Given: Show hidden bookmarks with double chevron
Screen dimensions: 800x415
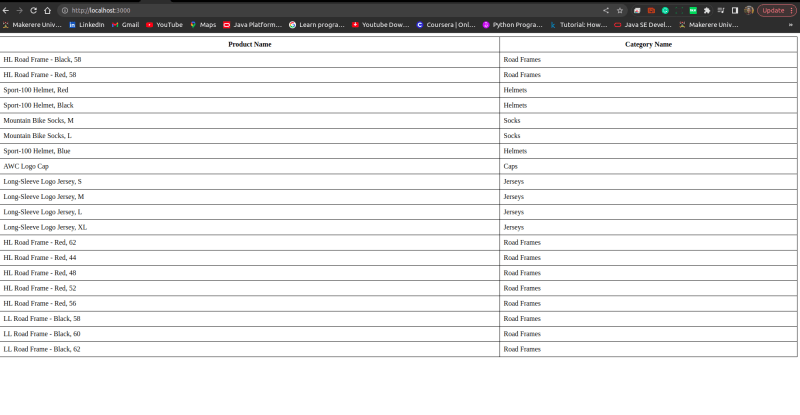Looking at the screenshot, I should (791, 25).
